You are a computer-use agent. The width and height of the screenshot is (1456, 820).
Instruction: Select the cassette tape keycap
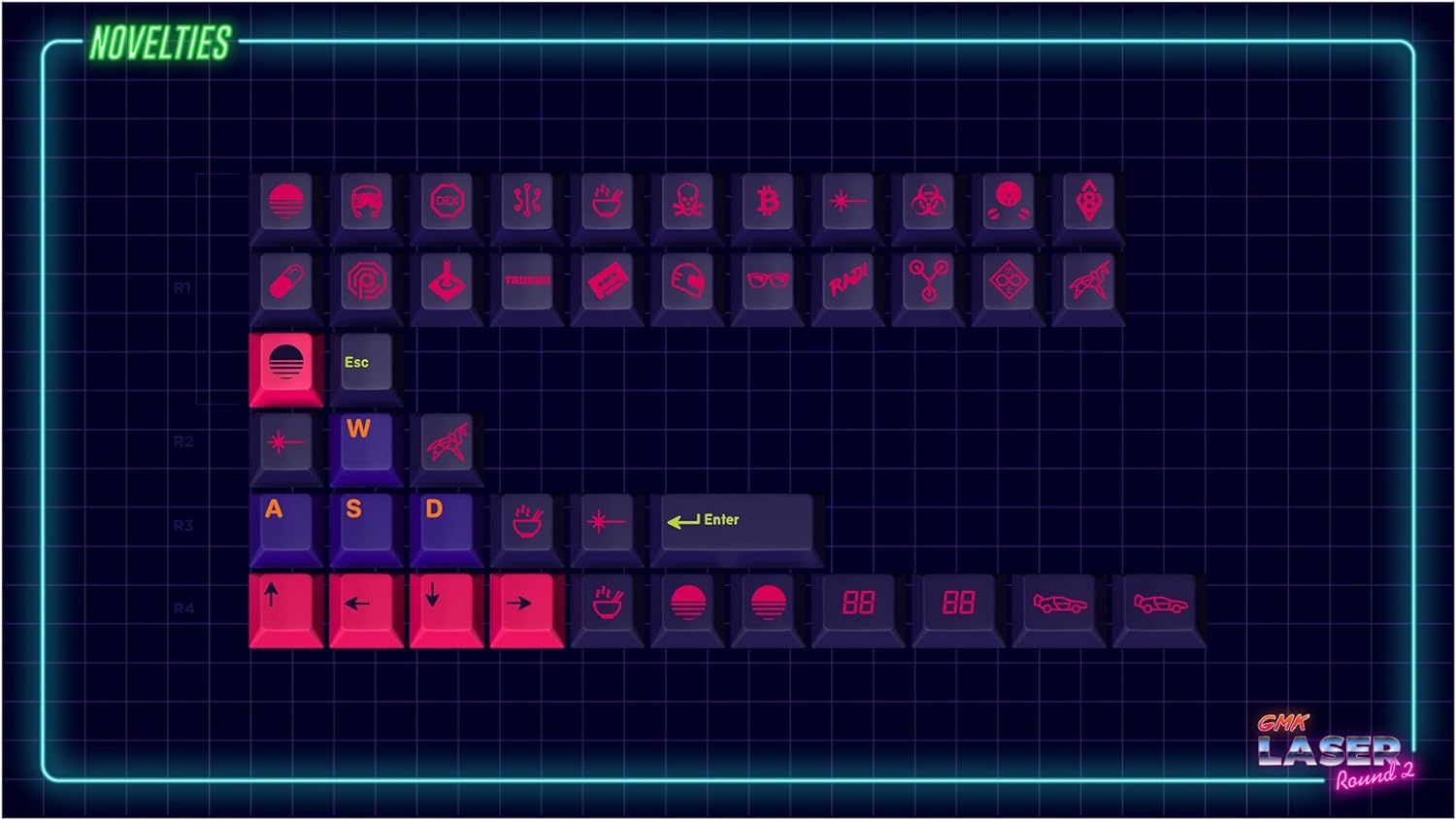(607, 288)
